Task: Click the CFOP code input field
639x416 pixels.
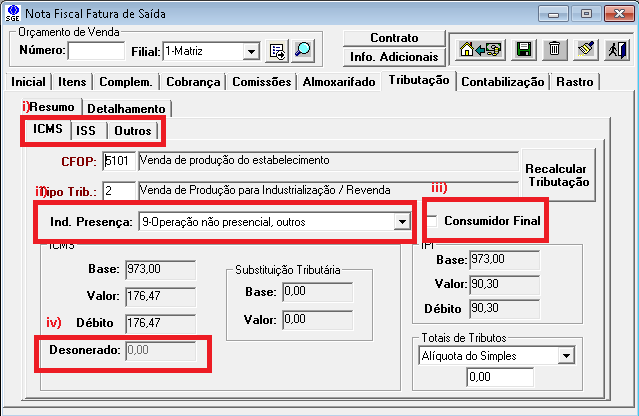Action: point(118,160)
